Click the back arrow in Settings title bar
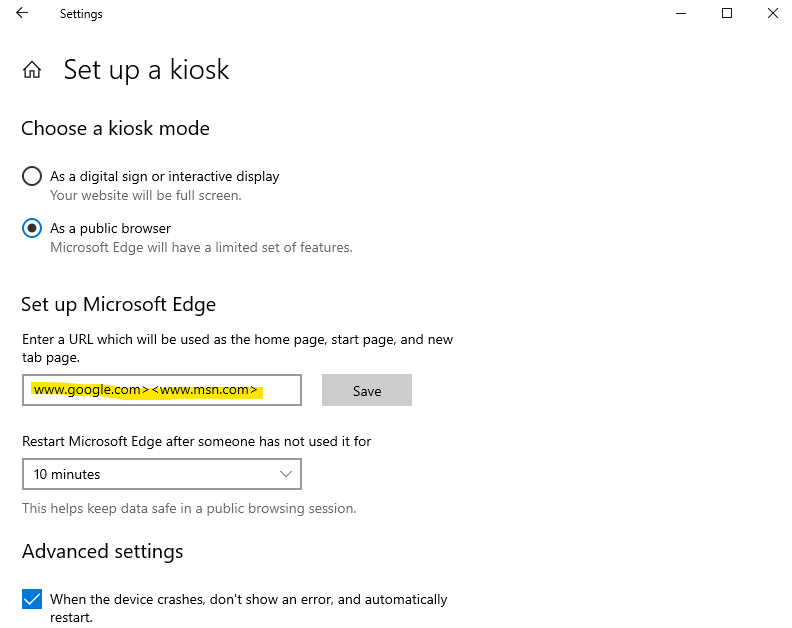 [22, 13]
